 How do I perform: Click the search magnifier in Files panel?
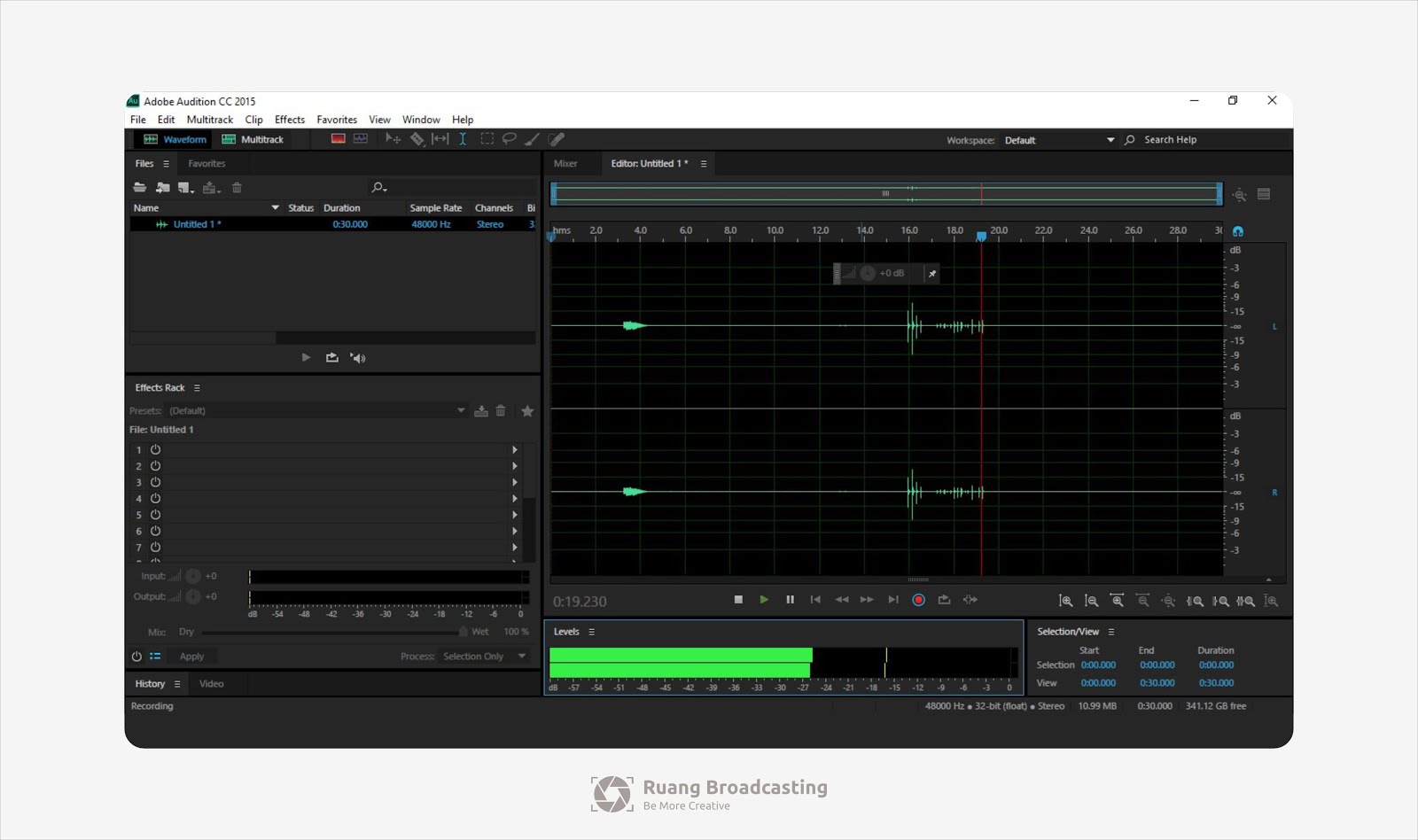pyautogui.click(x=378, y=187)
